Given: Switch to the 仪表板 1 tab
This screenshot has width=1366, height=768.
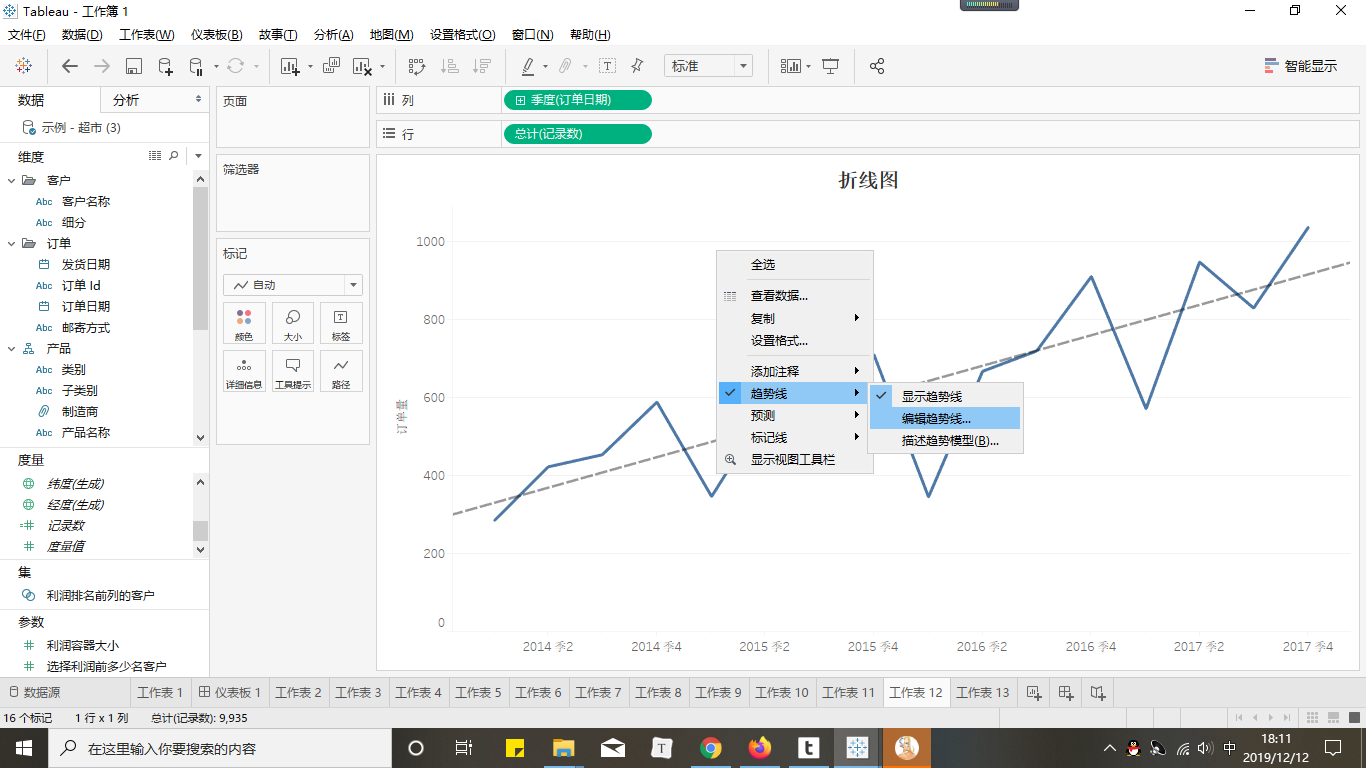Looking at the screenshot, I should [230, 692].
